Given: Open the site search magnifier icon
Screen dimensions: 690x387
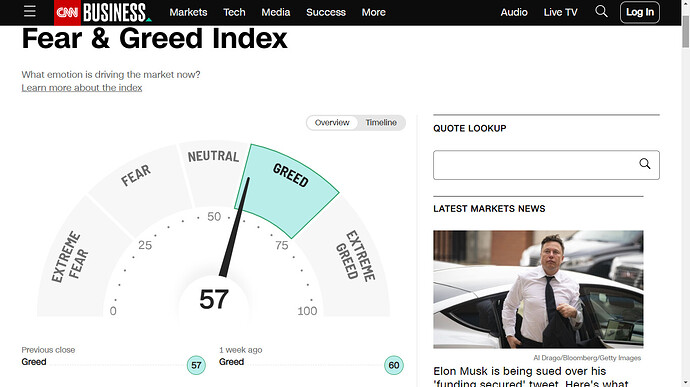Looking at the screenshot, I should click(x=601, y=11).
